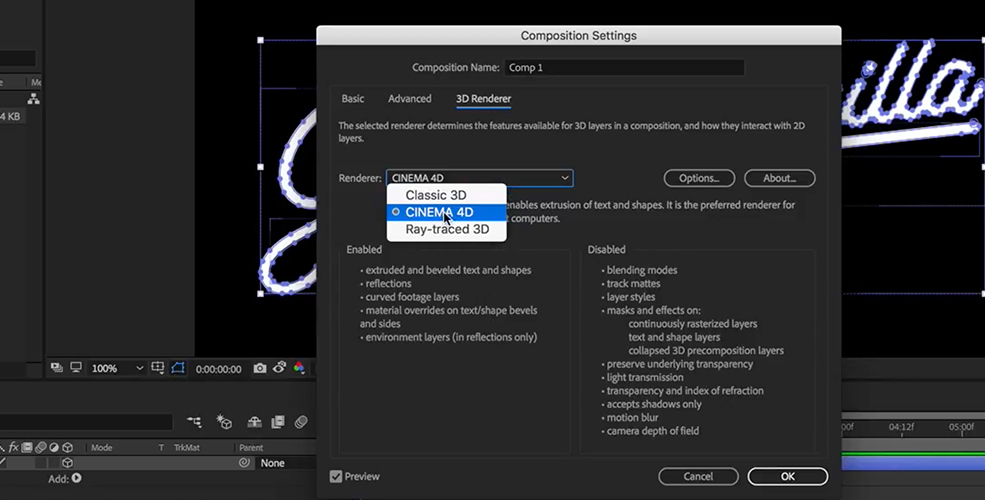985x500 pixels.
Task: Click the primary viewer monitor icon
Action: [x=76, y=368]
